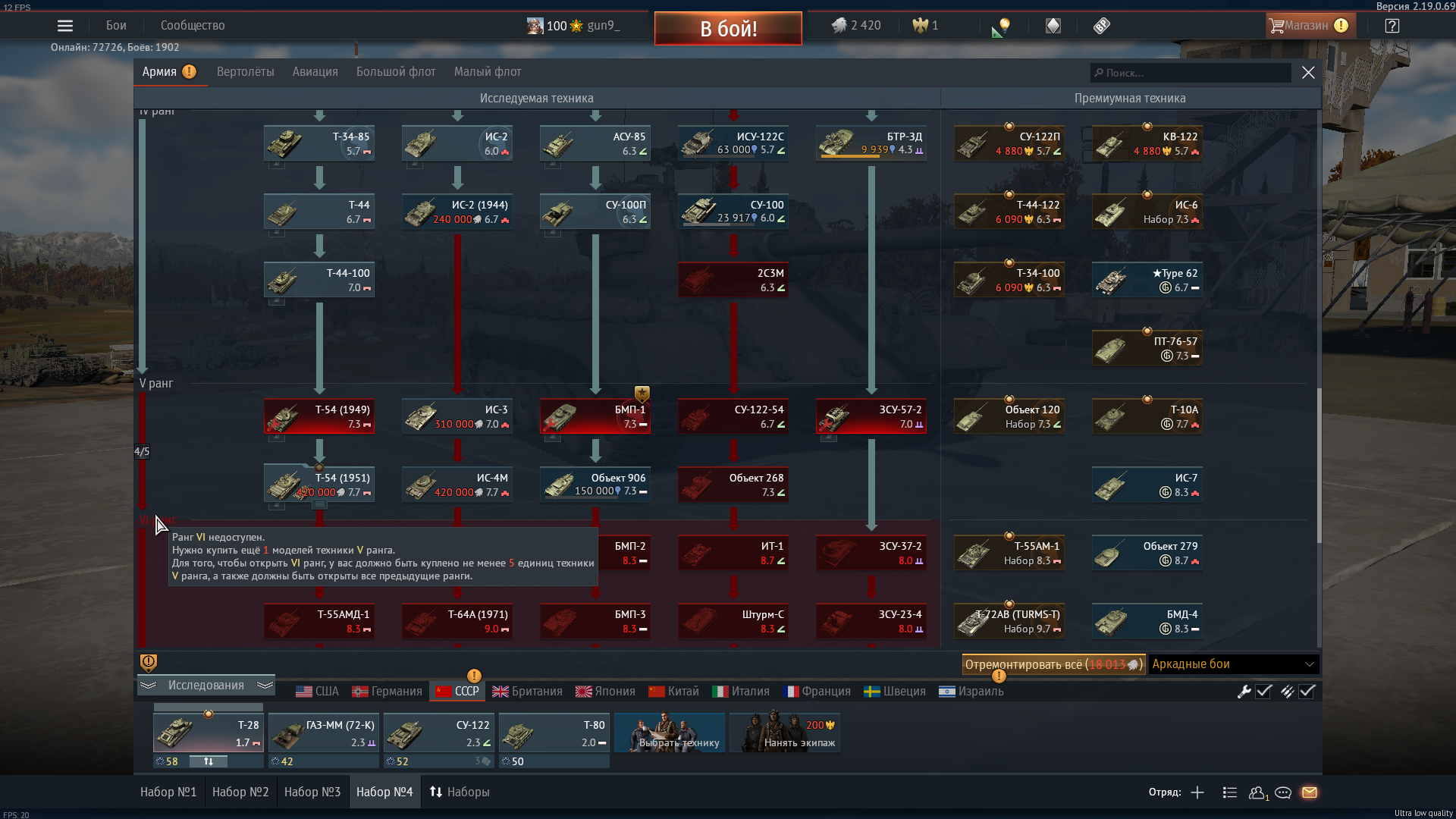
Task: Select the ИС-3 vehicle card
Action: coord(457,416)
